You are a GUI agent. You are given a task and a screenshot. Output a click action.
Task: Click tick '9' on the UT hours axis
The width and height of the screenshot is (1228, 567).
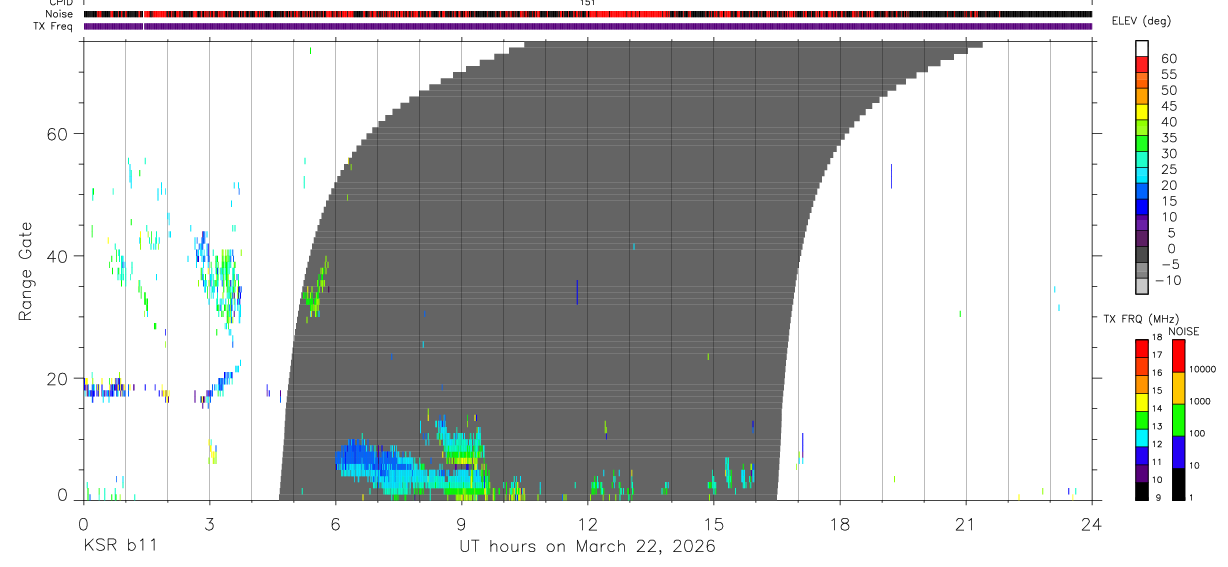[x=461, y=524]
